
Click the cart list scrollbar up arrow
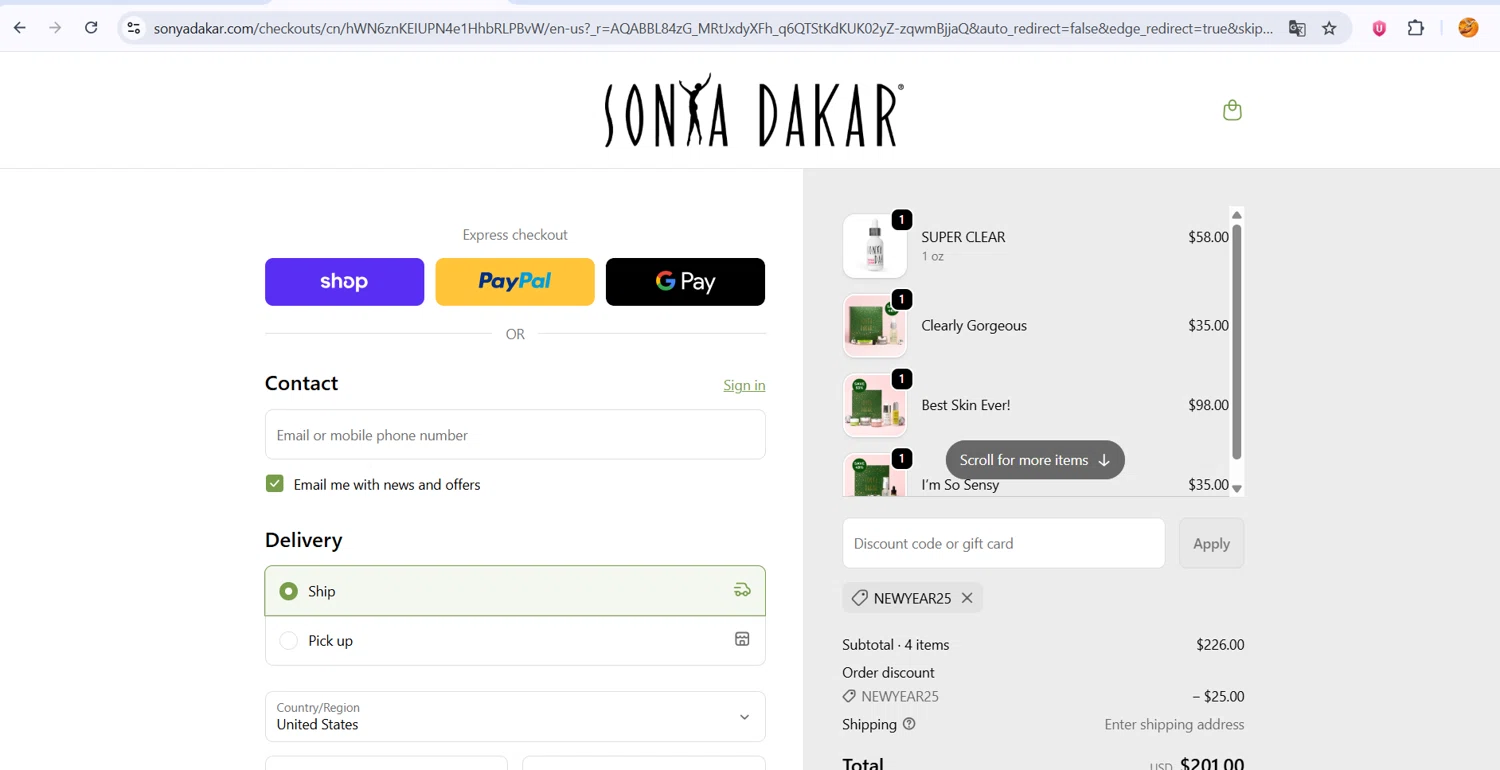tap(1237, 215)
